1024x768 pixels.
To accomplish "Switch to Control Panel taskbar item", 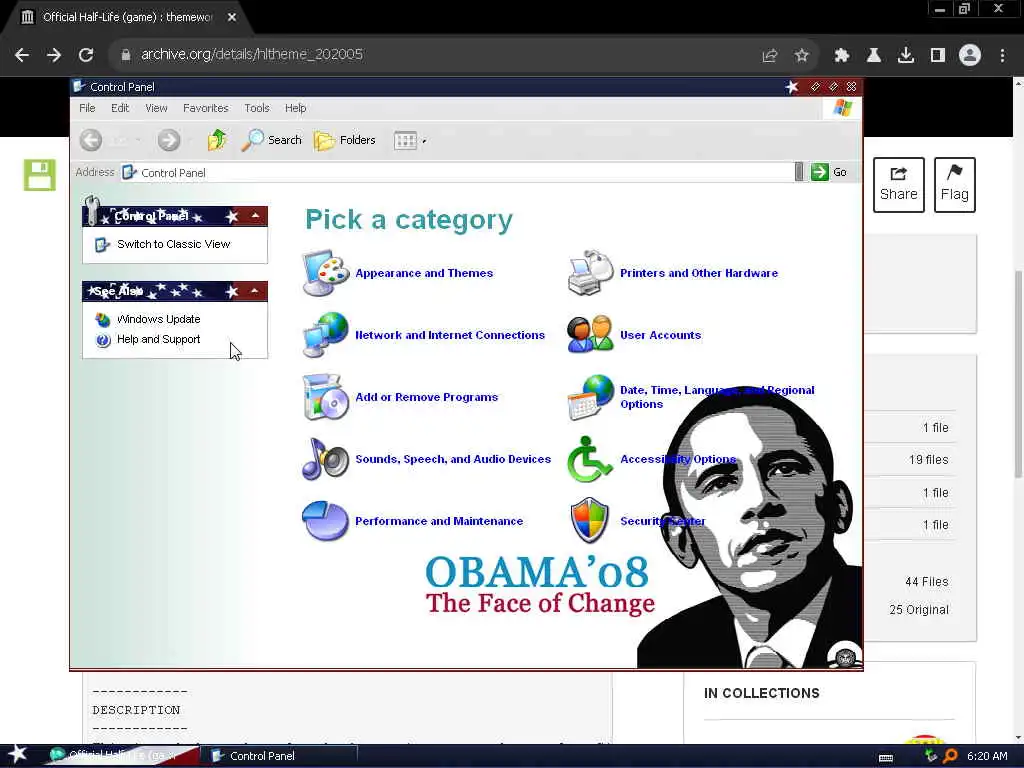I will pos(280,756).
